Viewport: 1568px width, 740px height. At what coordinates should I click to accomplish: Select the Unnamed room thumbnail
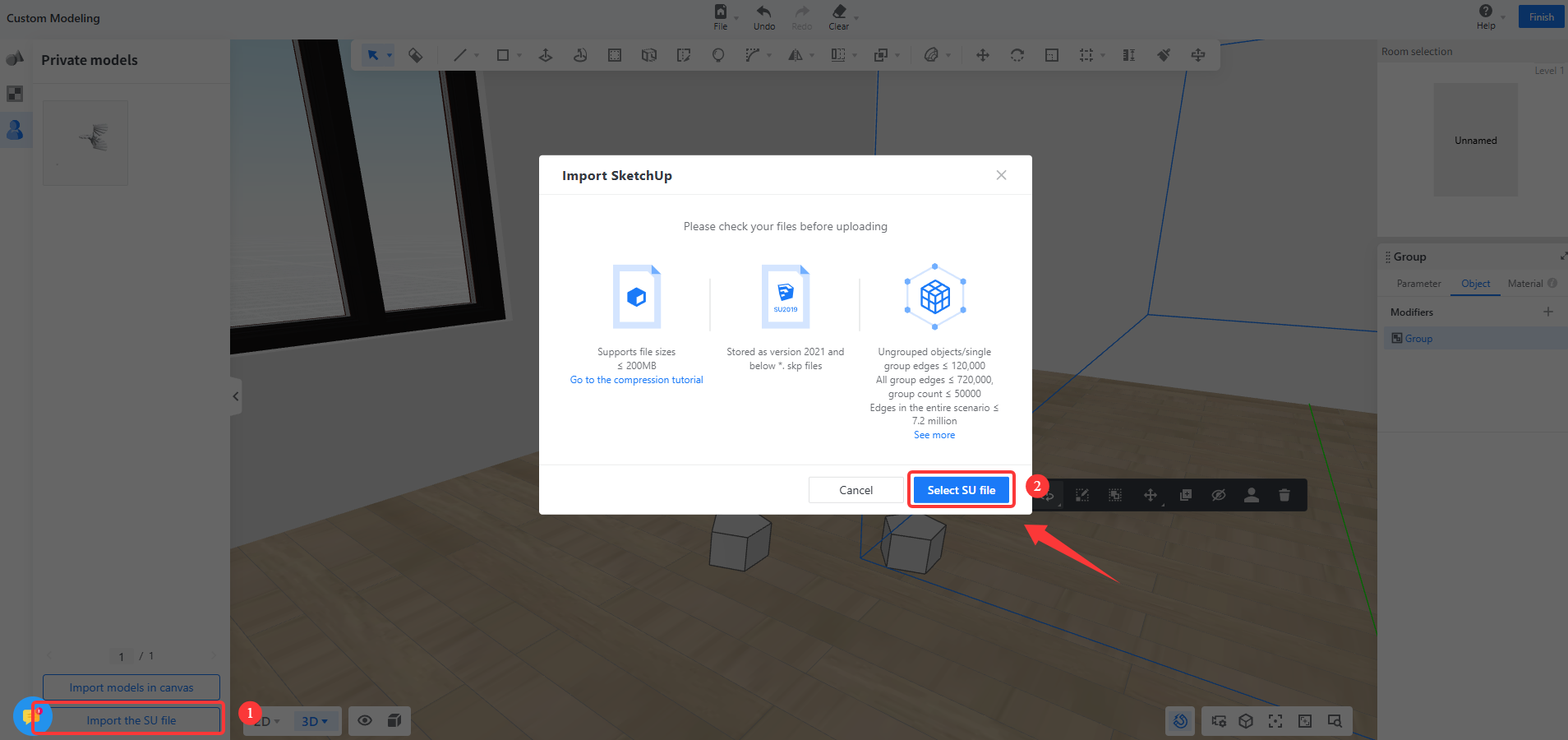(1476, 140)
